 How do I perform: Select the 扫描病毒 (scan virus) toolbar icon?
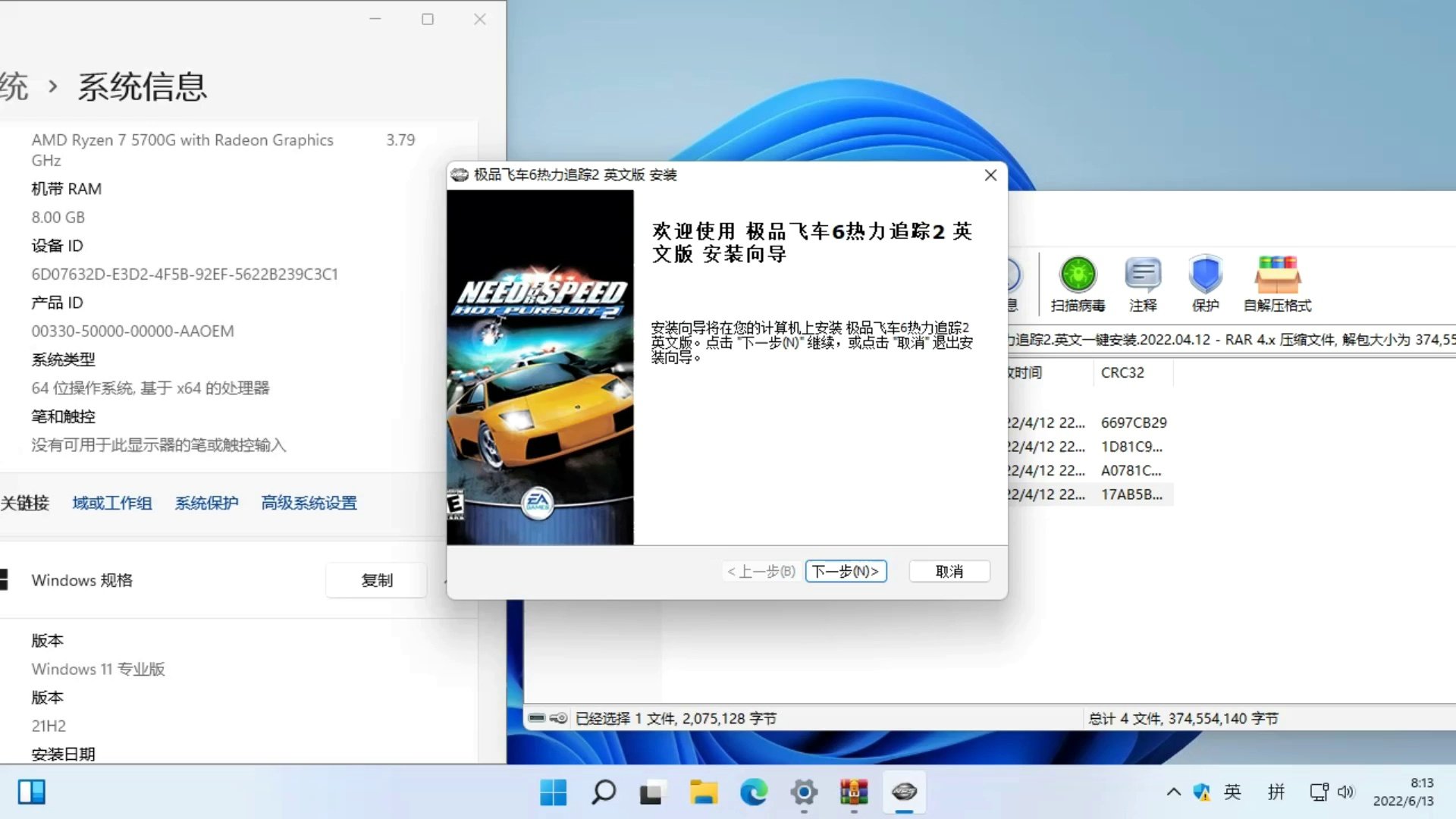click(1078, 282)
